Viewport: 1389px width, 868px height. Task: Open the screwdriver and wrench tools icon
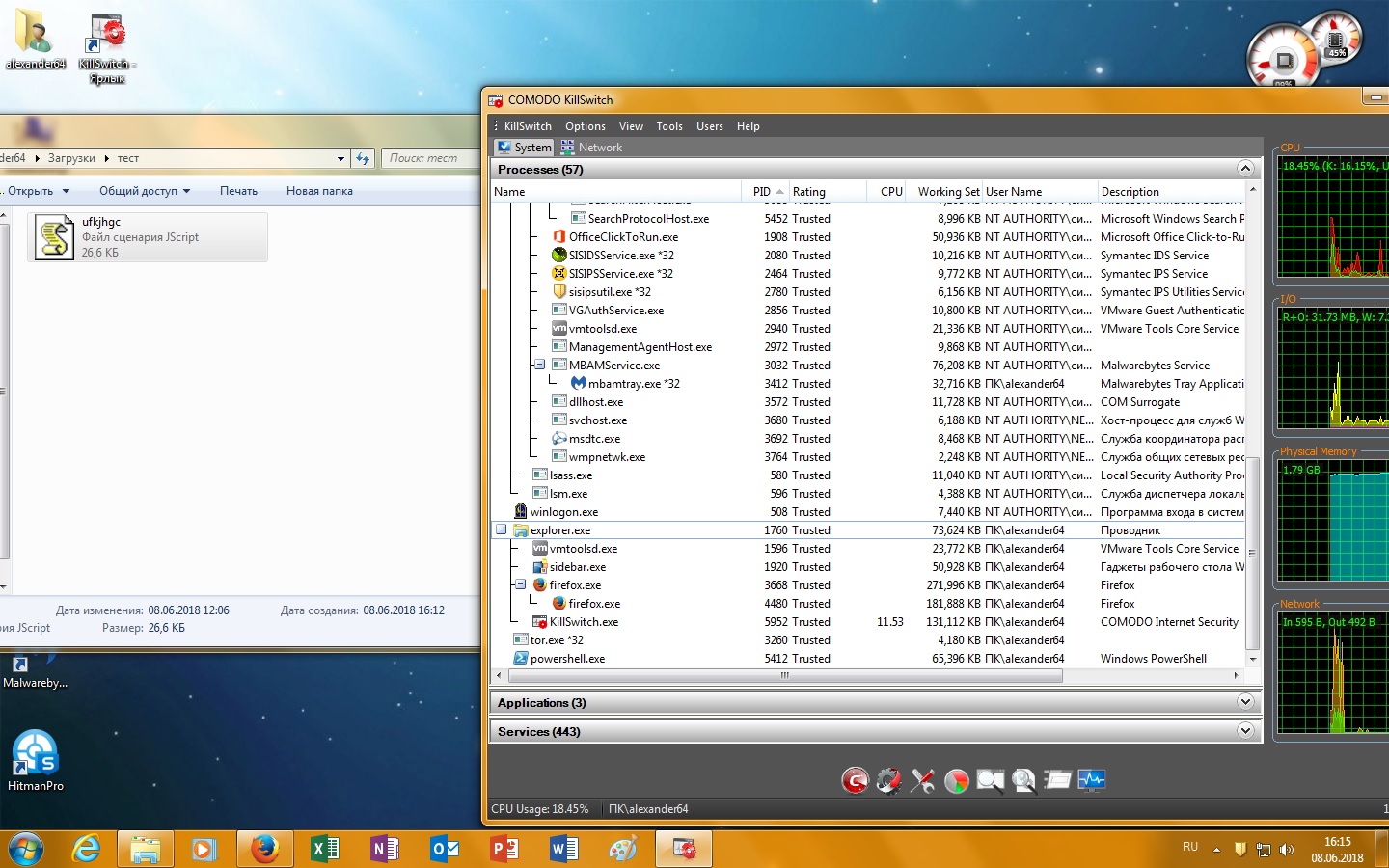tap(922, 780)
